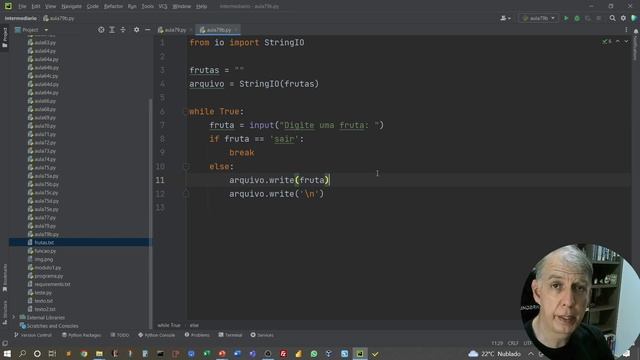
Task: Click 'StringIO' on the import line
Action: (x=284, y=42)
